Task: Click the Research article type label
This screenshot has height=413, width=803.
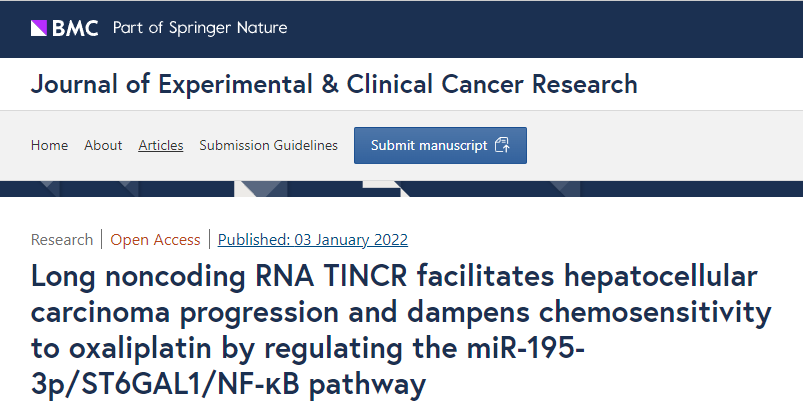Action: [x=62, y=239]
